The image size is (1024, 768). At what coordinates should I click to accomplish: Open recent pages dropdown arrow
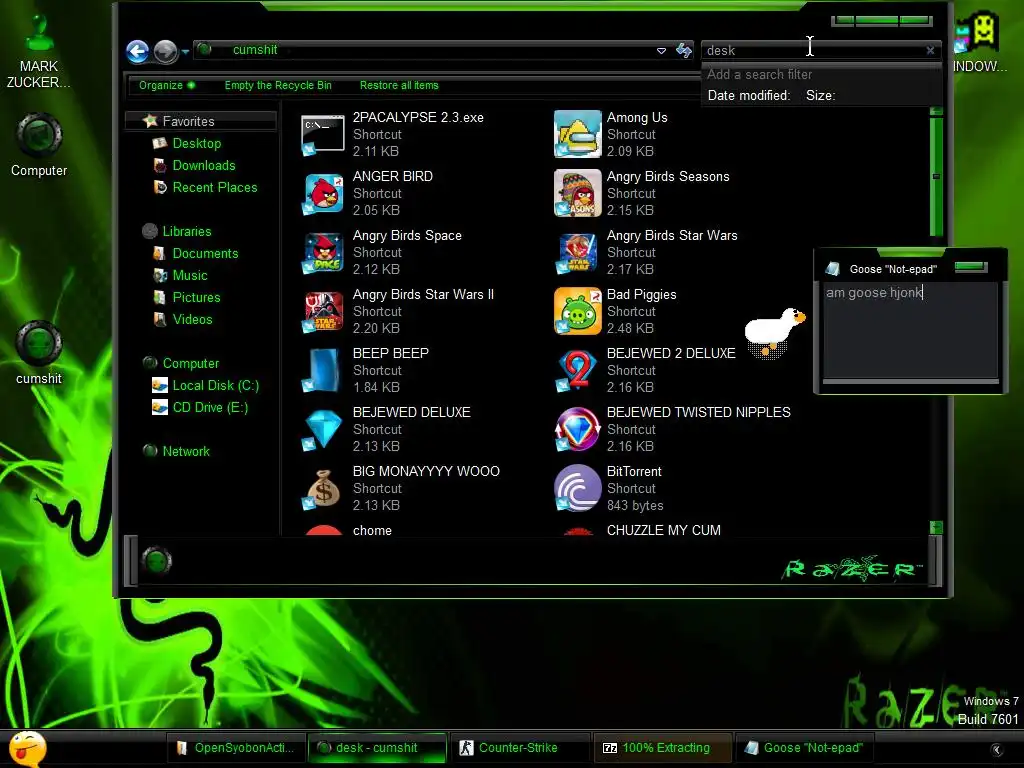(x=185, y=52)
